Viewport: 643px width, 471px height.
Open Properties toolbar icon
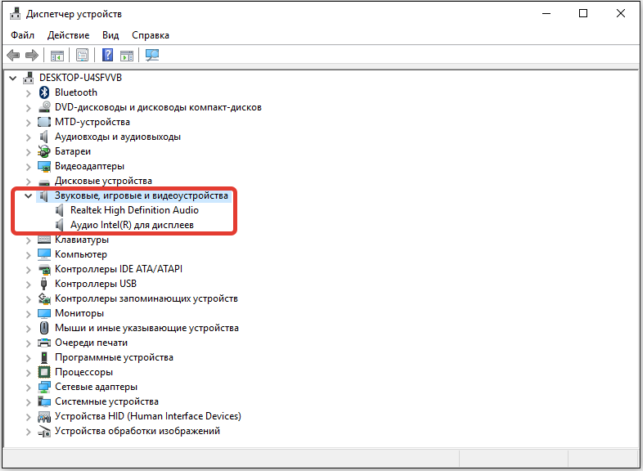[x=82, y=55]
